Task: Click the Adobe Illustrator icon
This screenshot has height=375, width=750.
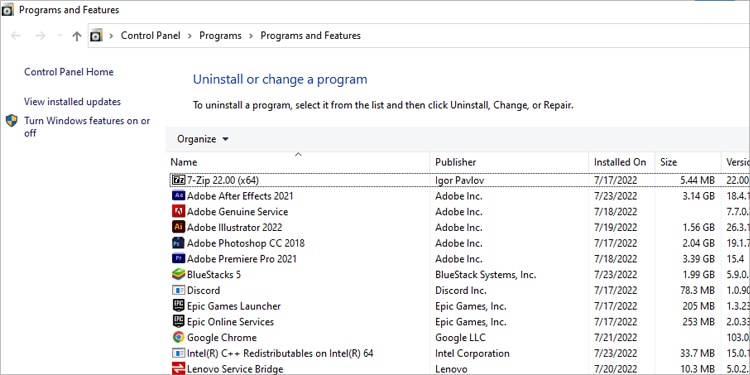Action: [178, 227]
